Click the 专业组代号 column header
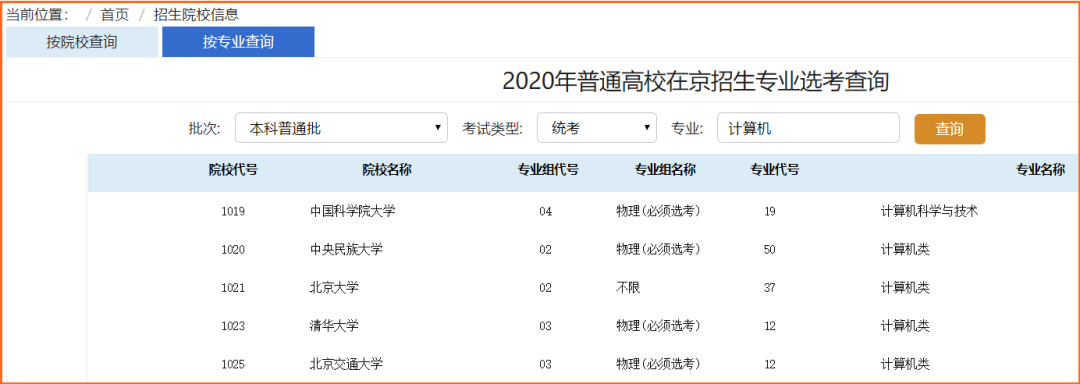 (548, 170)
